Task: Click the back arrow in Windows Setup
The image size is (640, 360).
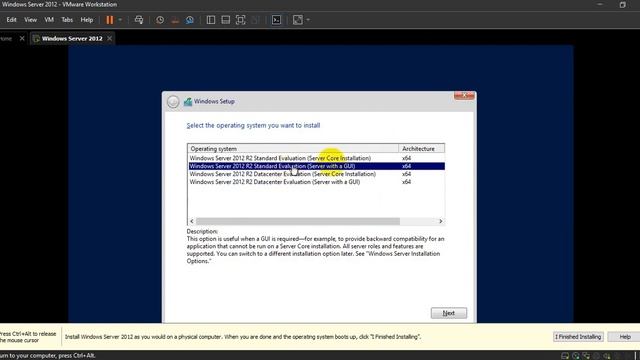Action: [173, 102]
